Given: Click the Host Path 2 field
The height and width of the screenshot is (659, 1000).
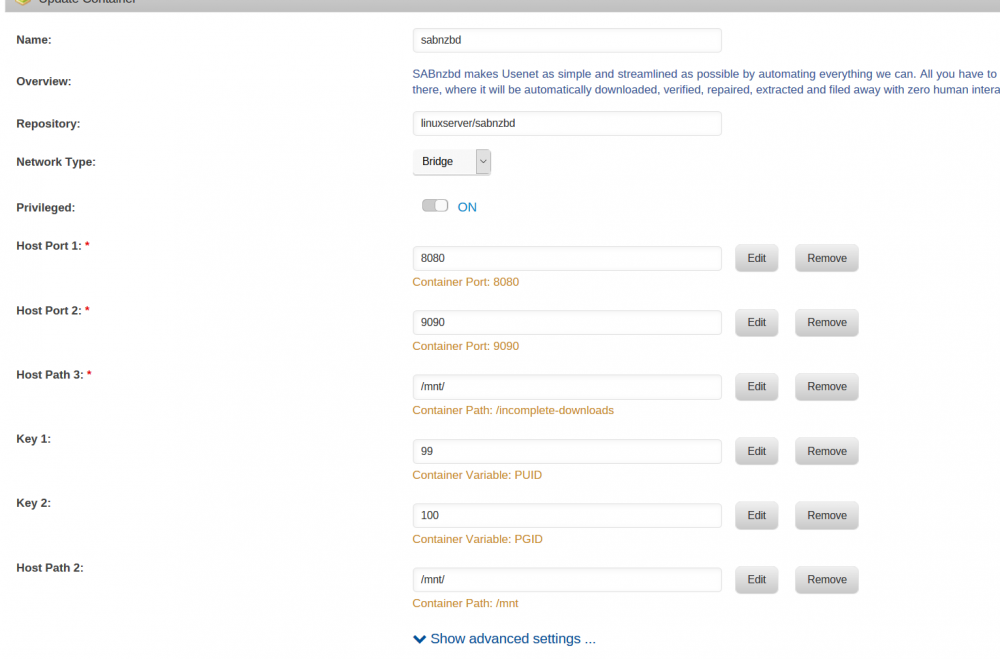Looking at the screenshot, I should coord(567,580).
